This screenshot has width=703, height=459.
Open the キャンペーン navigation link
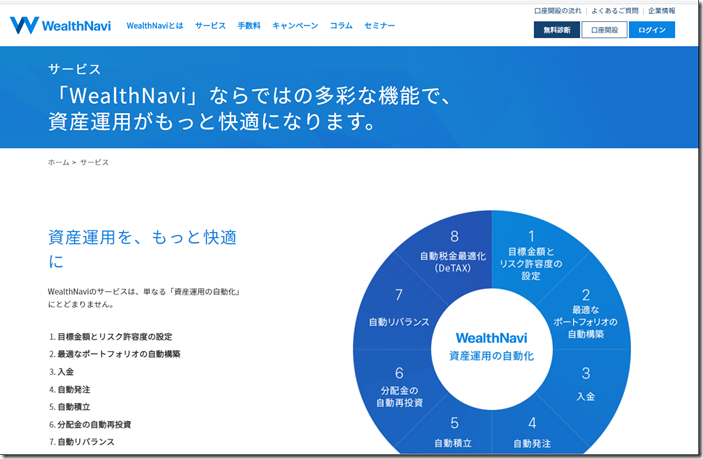(295, 25)
